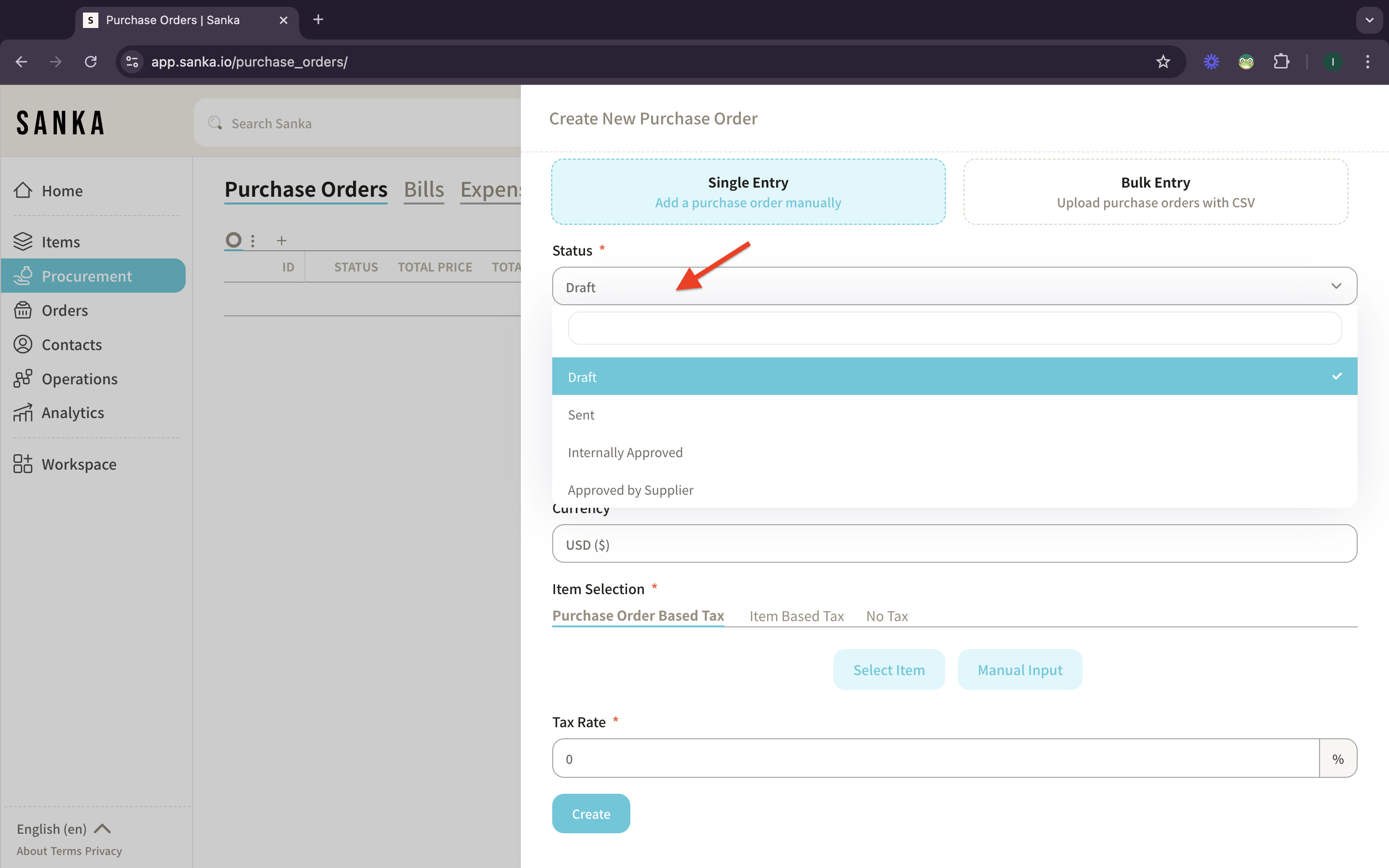Bookmark page with star icon
The image size is (1389, 868).
point(1163,61)
